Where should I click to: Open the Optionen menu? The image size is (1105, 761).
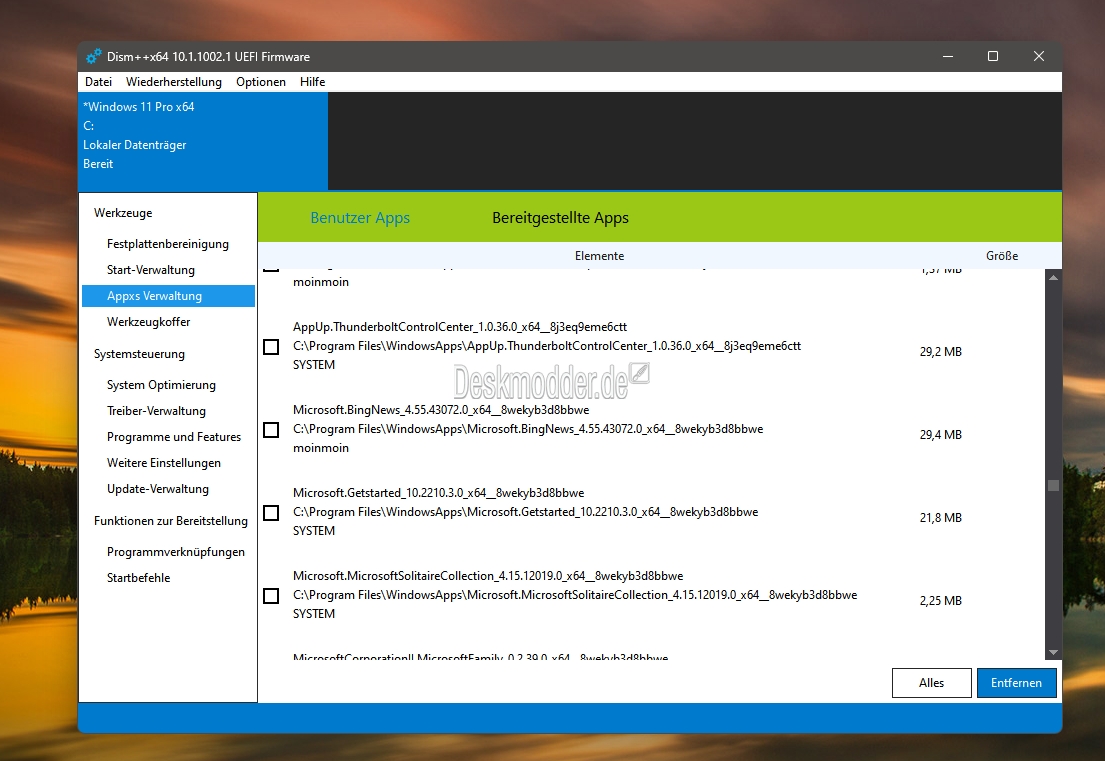pyautogui.click(x=261, y=82)
